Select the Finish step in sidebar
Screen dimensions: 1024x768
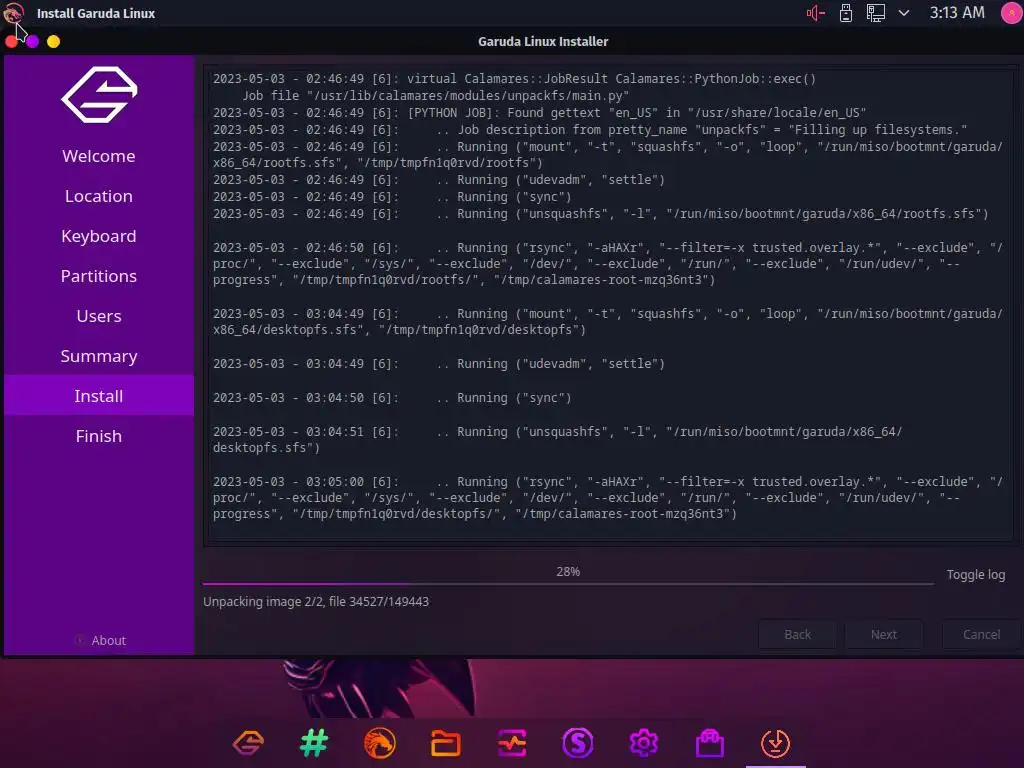tap(99, 436)
